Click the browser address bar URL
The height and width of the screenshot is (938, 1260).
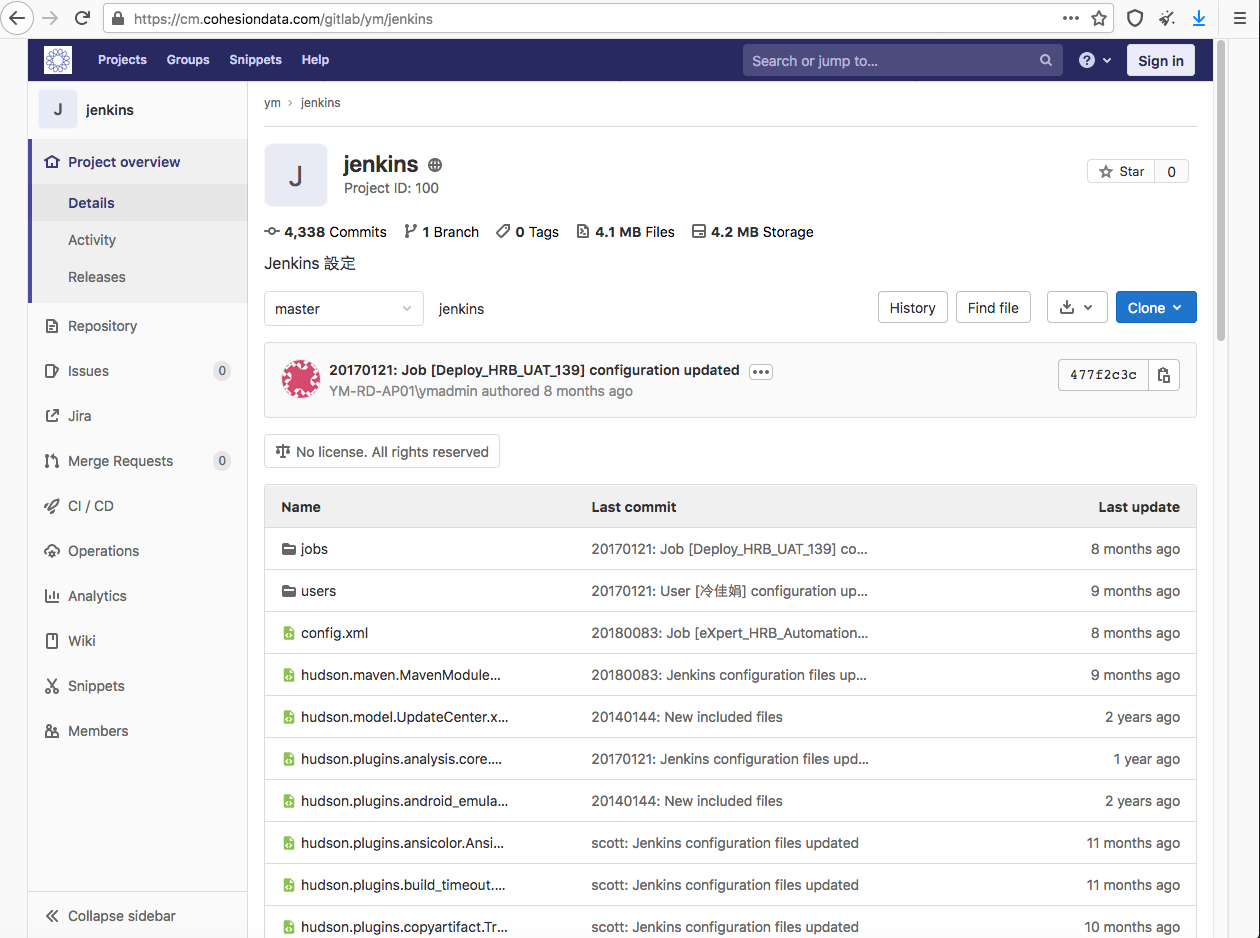coord(283,18)
